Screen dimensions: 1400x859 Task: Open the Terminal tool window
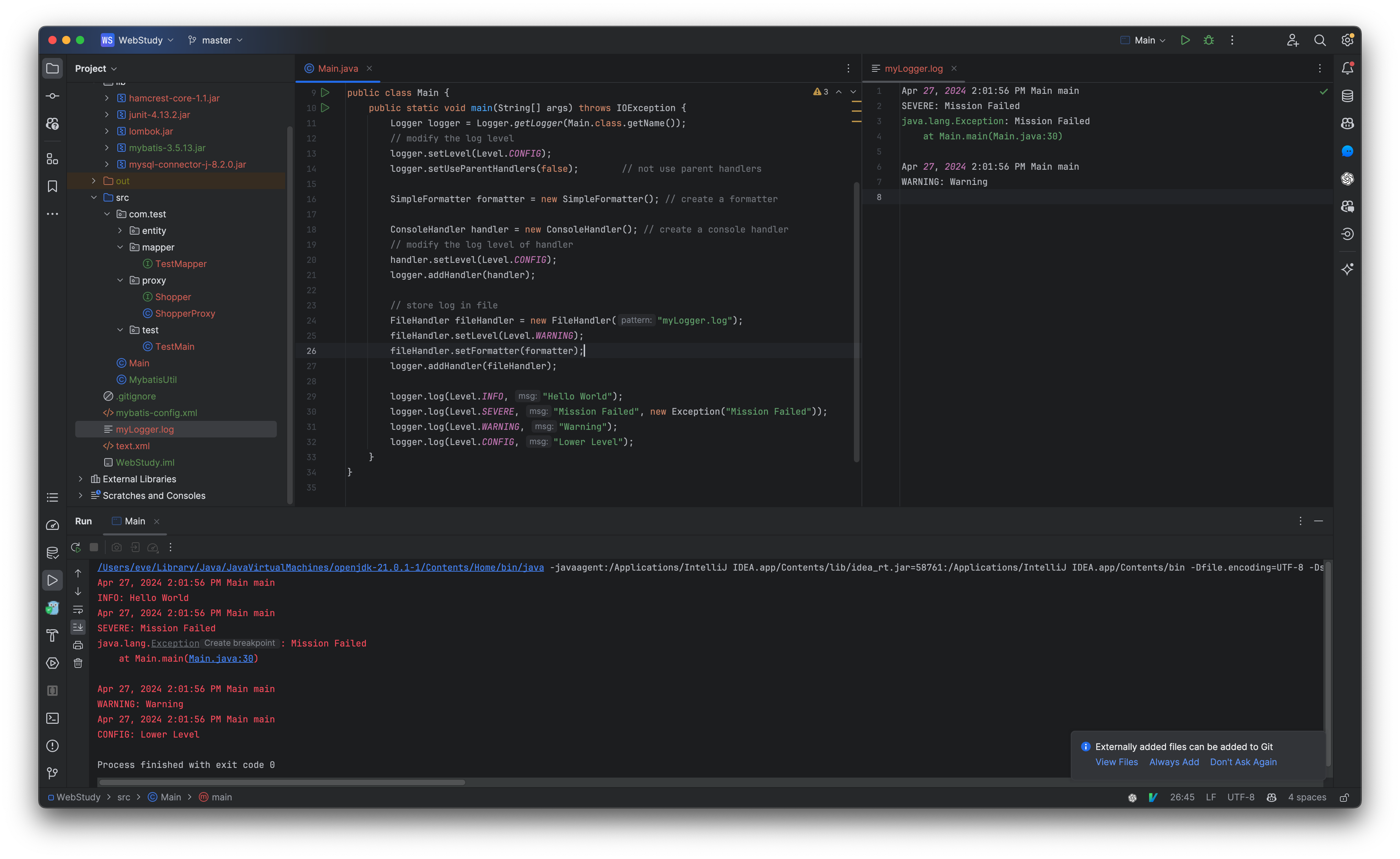(52, 718)
